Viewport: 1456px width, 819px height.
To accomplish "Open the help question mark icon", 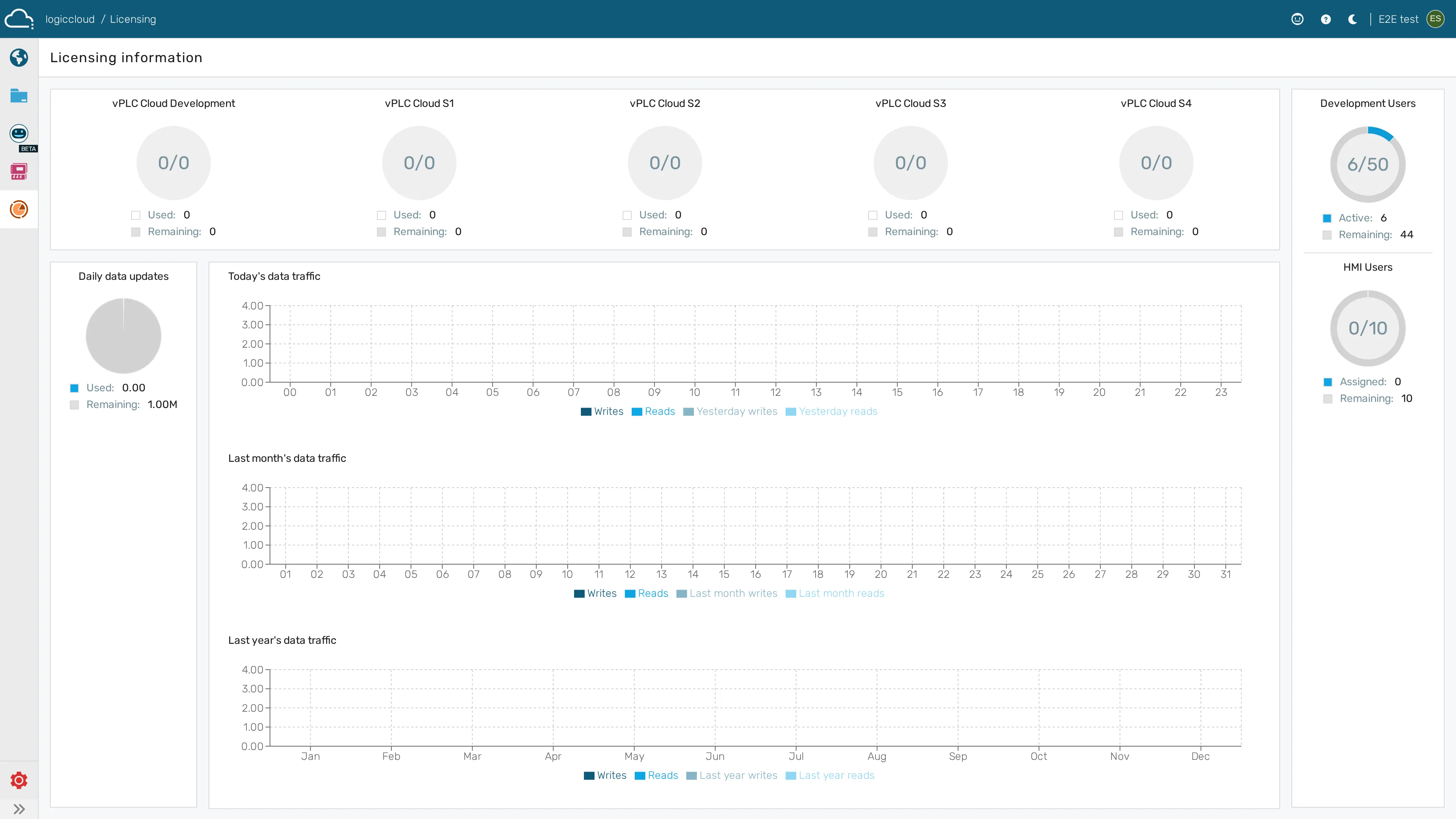I will pos(1326,19).
